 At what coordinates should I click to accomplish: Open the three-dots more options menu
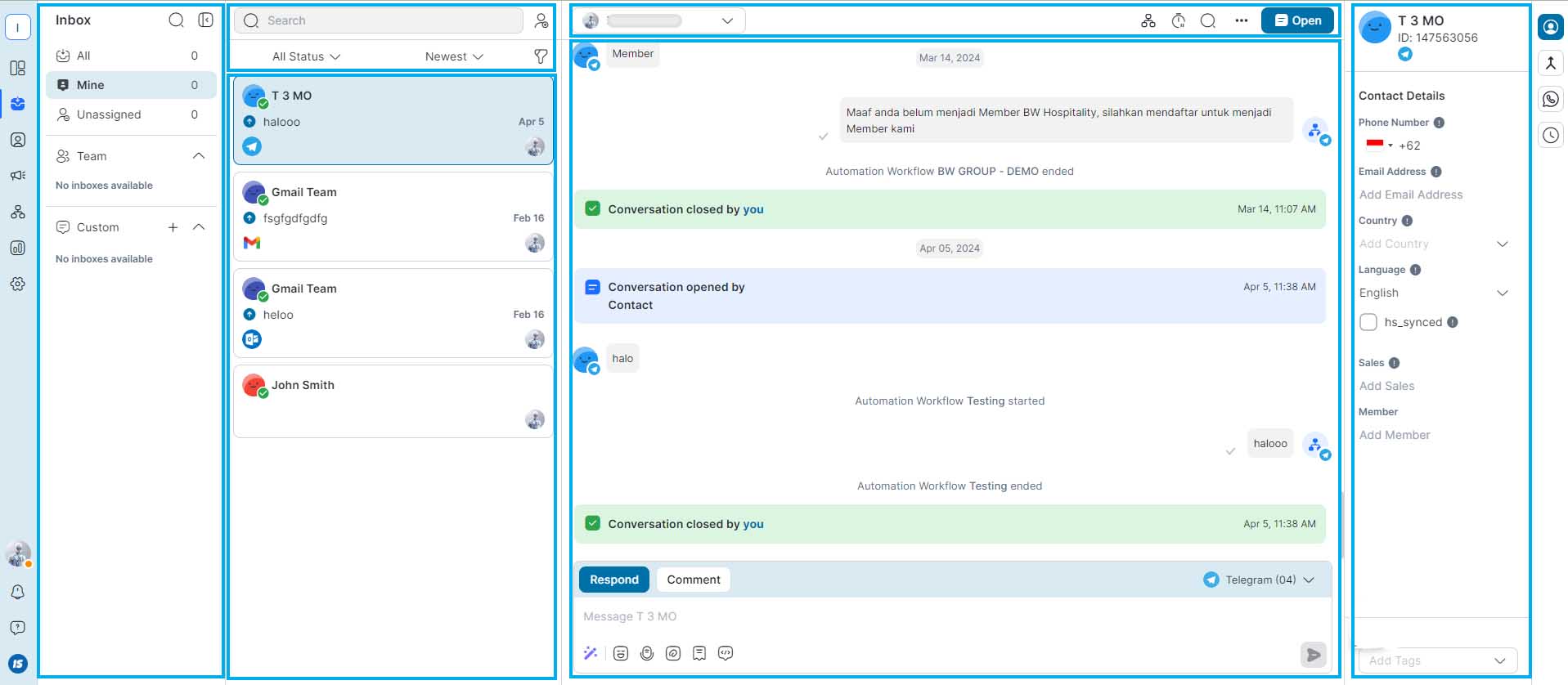[x=1242, y=21]
